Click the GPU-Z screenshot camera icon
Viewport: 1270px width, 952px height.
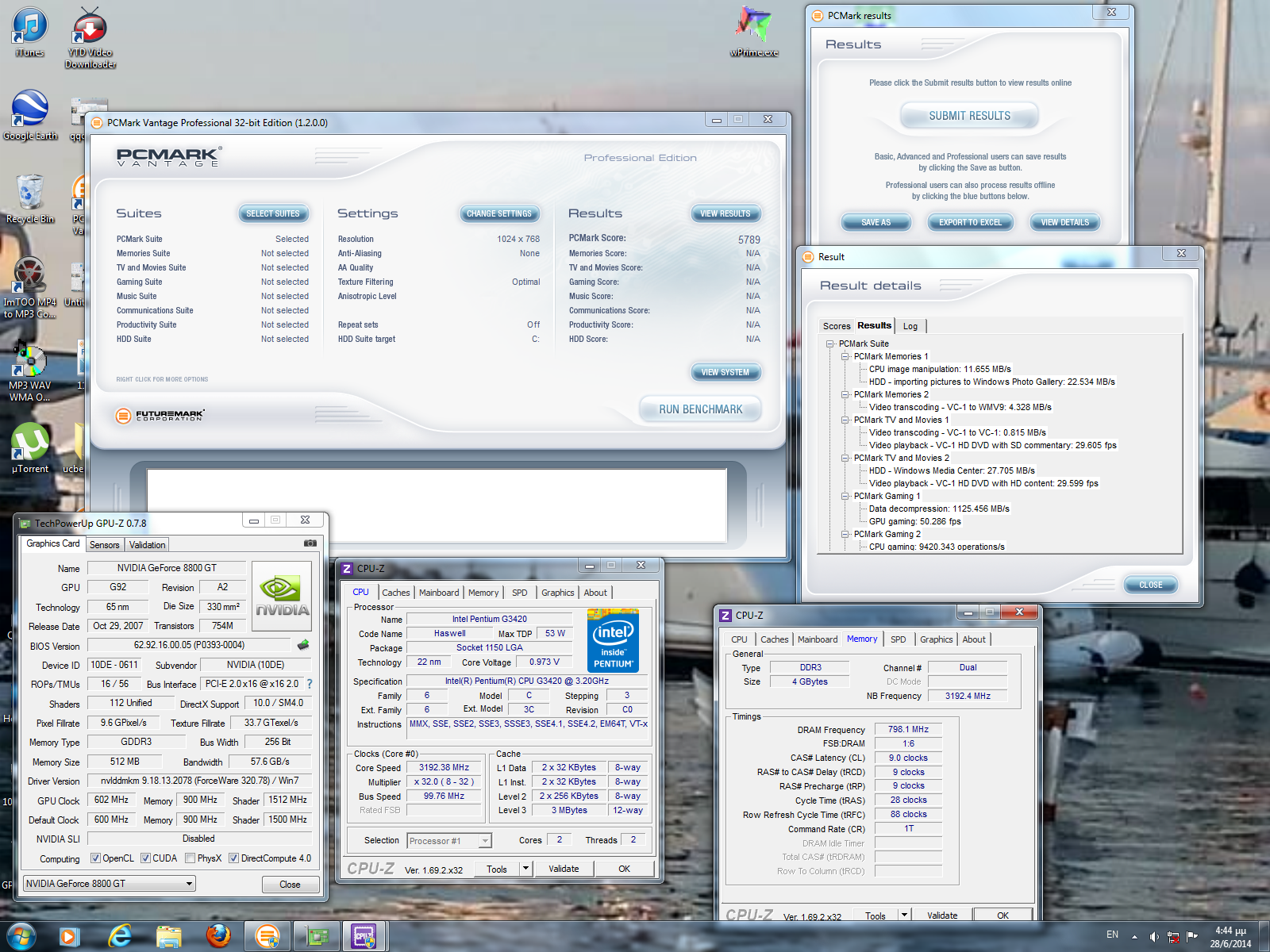pyautogui.click(x=310, y=543)
